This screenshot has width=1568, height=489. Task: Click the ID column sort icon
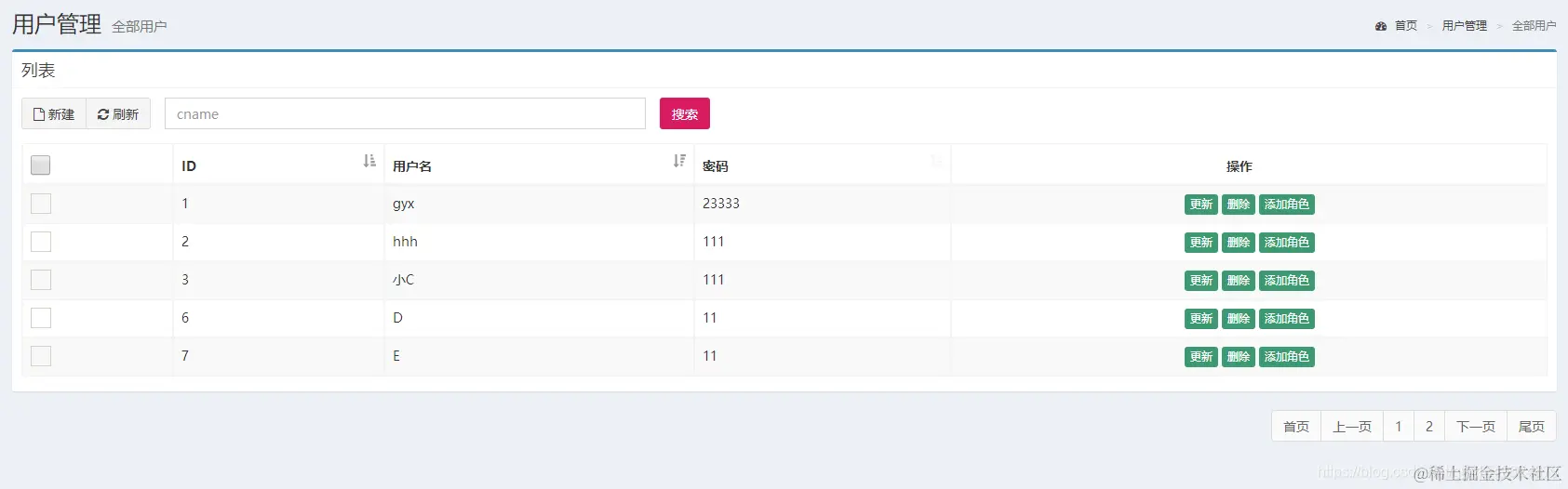369,161
